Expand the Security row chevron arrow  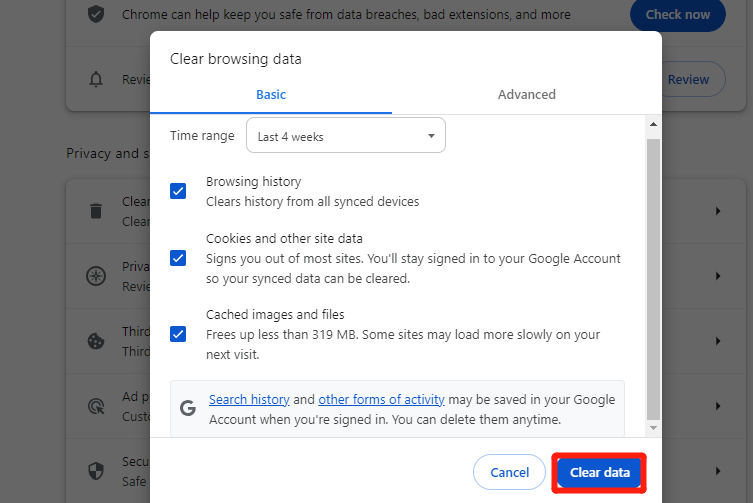point(717,470)
